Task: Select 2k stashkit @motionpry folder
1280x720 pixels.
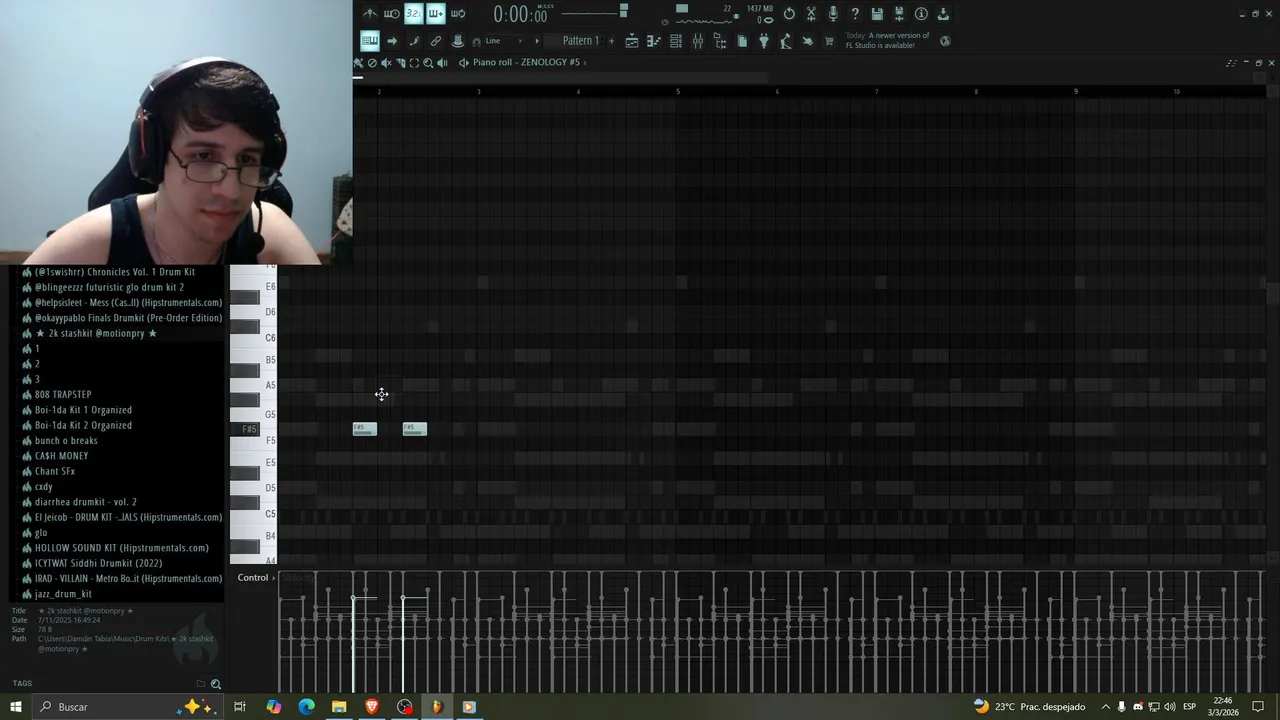Action: pyautogui.click(x=96, y=333)
